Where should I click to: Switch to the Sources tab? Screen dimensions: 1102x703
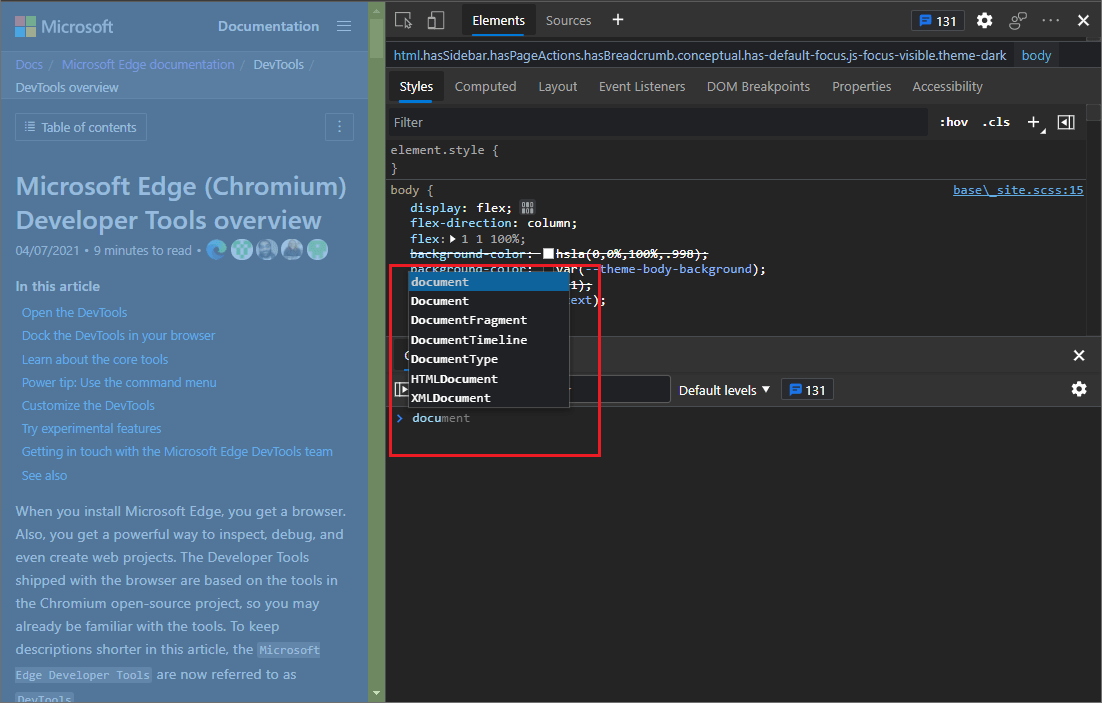[568, 20]
